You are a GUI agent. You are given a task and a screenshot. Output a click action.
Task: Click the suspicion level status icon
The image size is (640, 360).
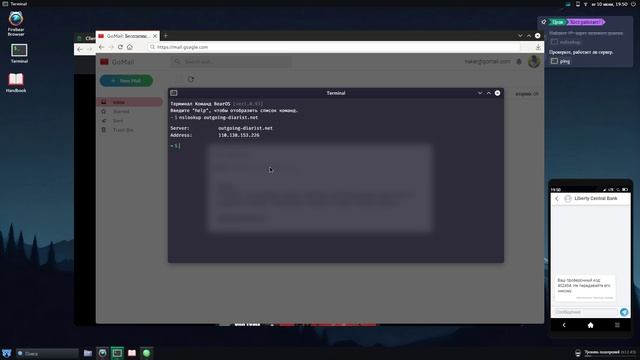(x=578, y=353)
